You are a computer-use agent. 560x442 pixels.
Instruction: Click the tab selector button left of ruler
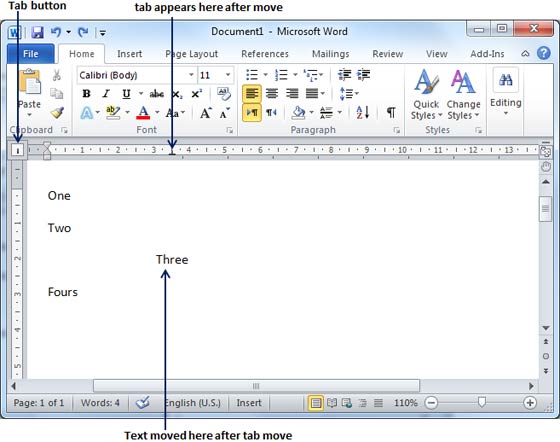[x=18, y=150]
